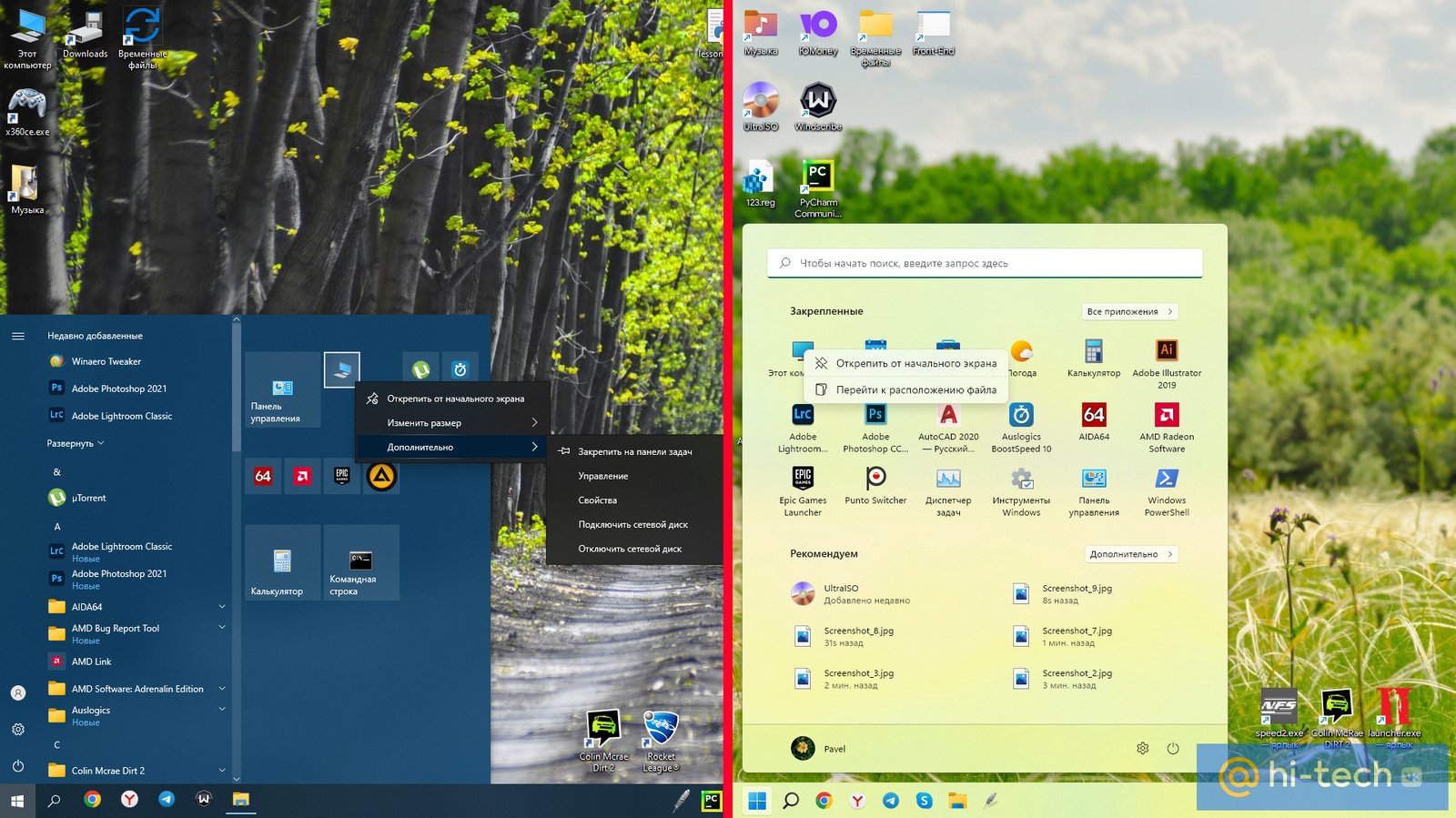Open the Command Prompt tile
Image resolution: width=1456 pixels, height=818 pixels.
tap(361, 562)
